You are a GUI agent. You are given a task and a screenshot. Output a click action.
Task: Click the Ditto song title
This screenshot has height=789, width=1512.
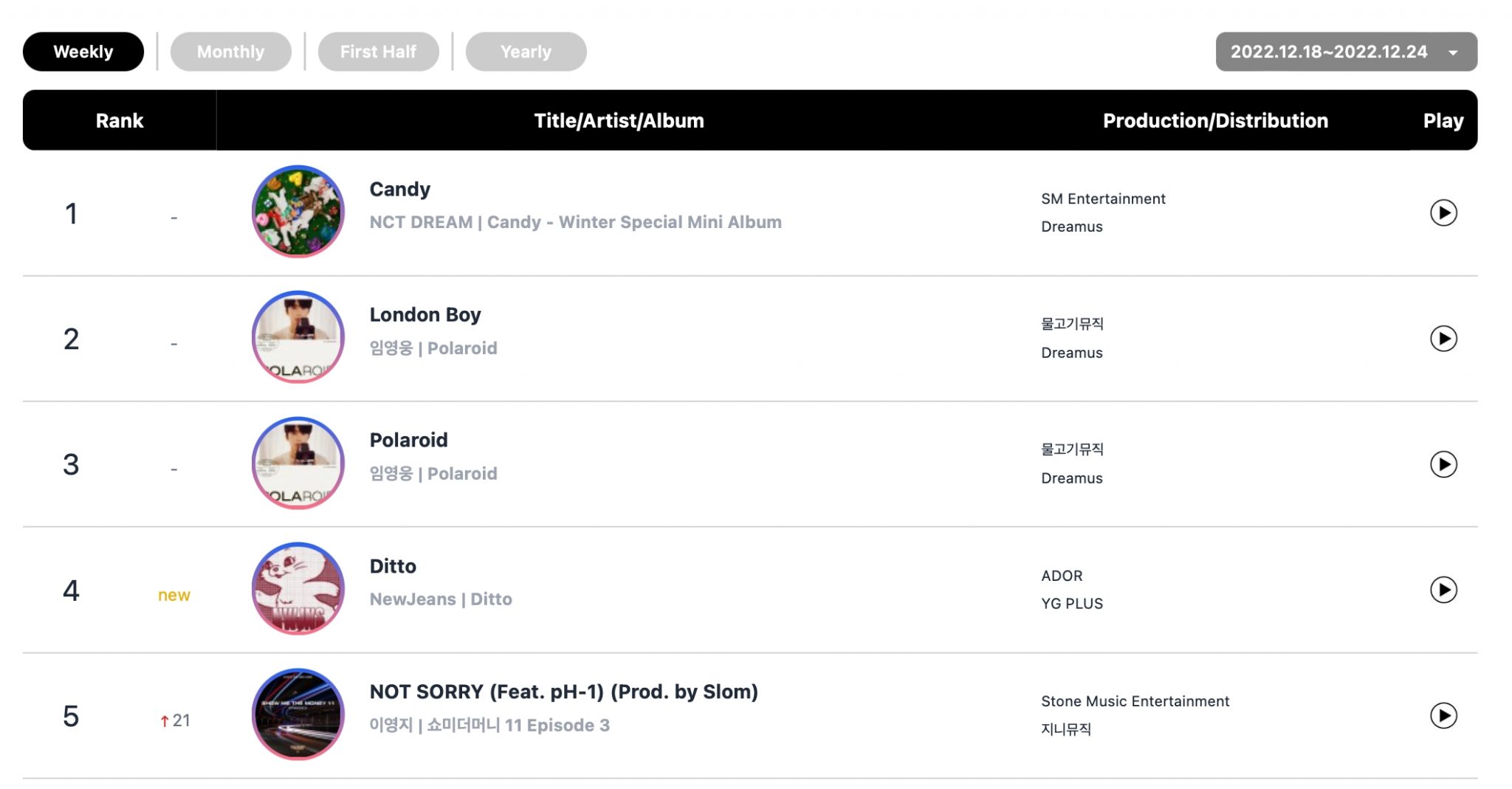click(x=393, y=566)
